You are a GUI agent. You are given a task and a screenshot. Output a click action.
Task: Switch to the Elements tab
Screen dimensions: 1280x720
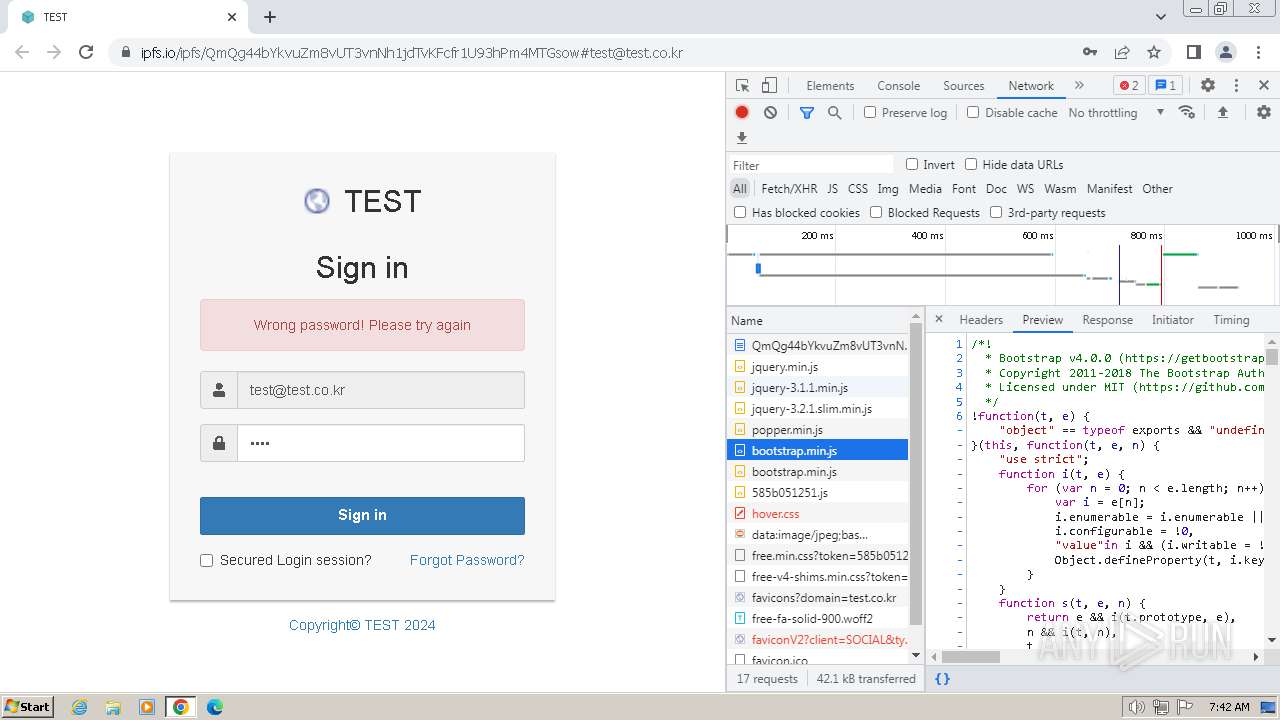(830, 86)
